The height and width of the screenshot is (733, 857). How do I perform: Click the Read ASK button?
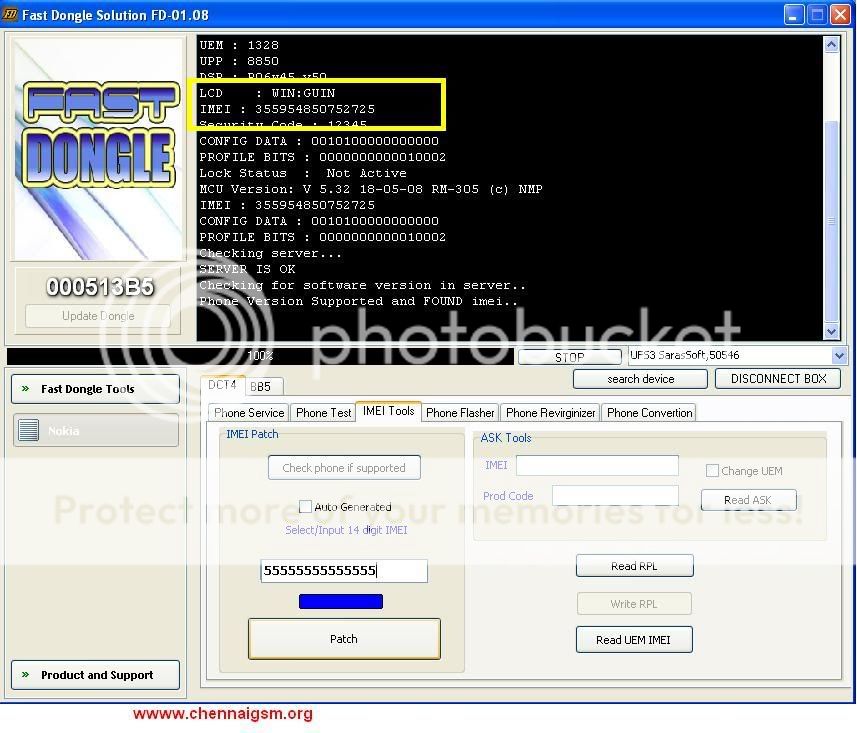coord(748,500)
